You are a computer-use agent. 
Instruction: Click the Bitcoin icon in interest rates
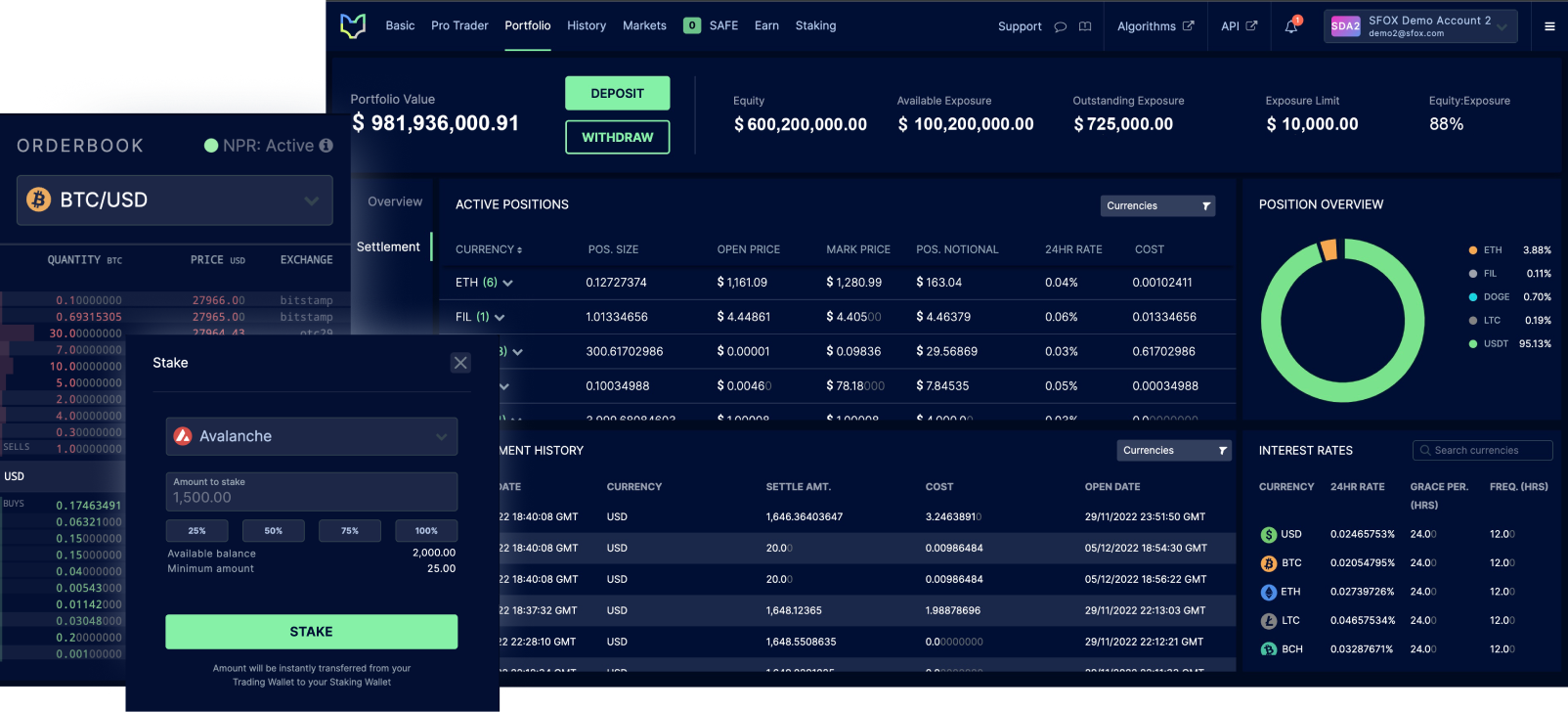pyautogui.click(x=1269, y=563)
